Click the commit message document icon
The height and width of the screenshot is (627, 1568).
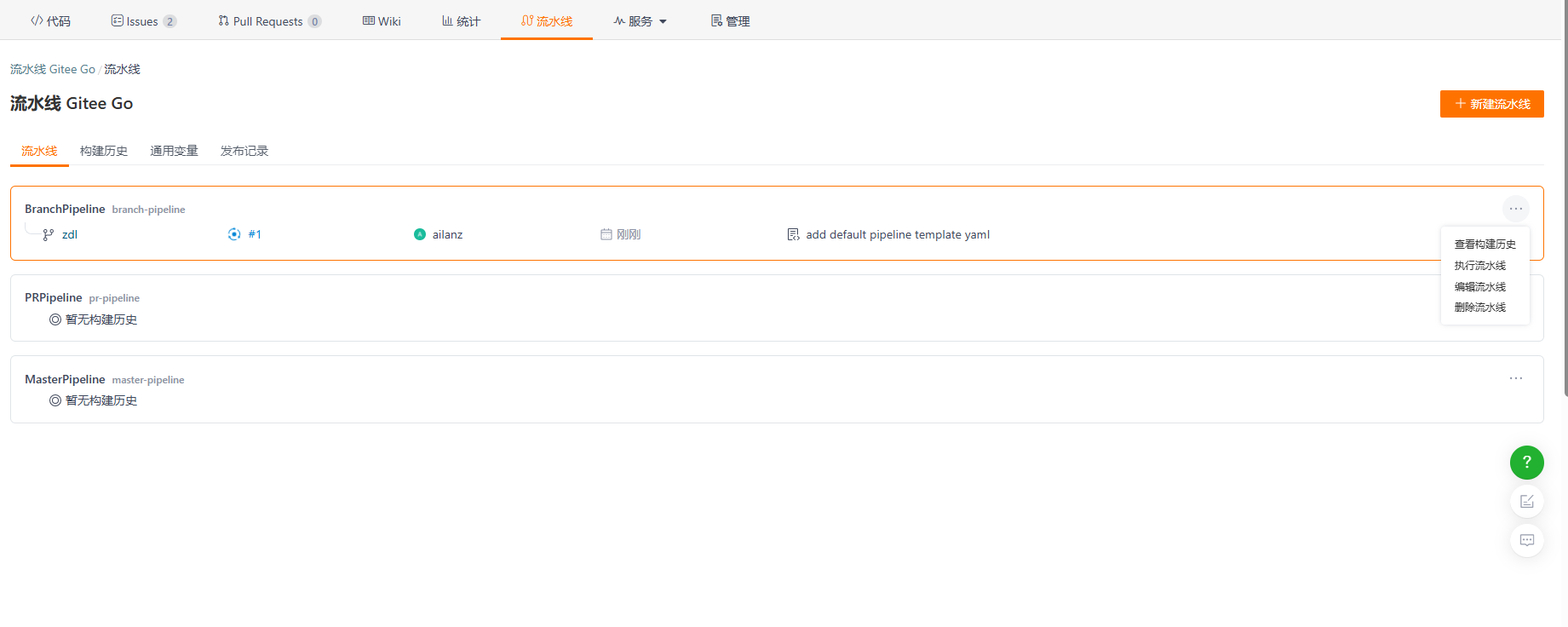pyautogui.click(x=793, y=234)
